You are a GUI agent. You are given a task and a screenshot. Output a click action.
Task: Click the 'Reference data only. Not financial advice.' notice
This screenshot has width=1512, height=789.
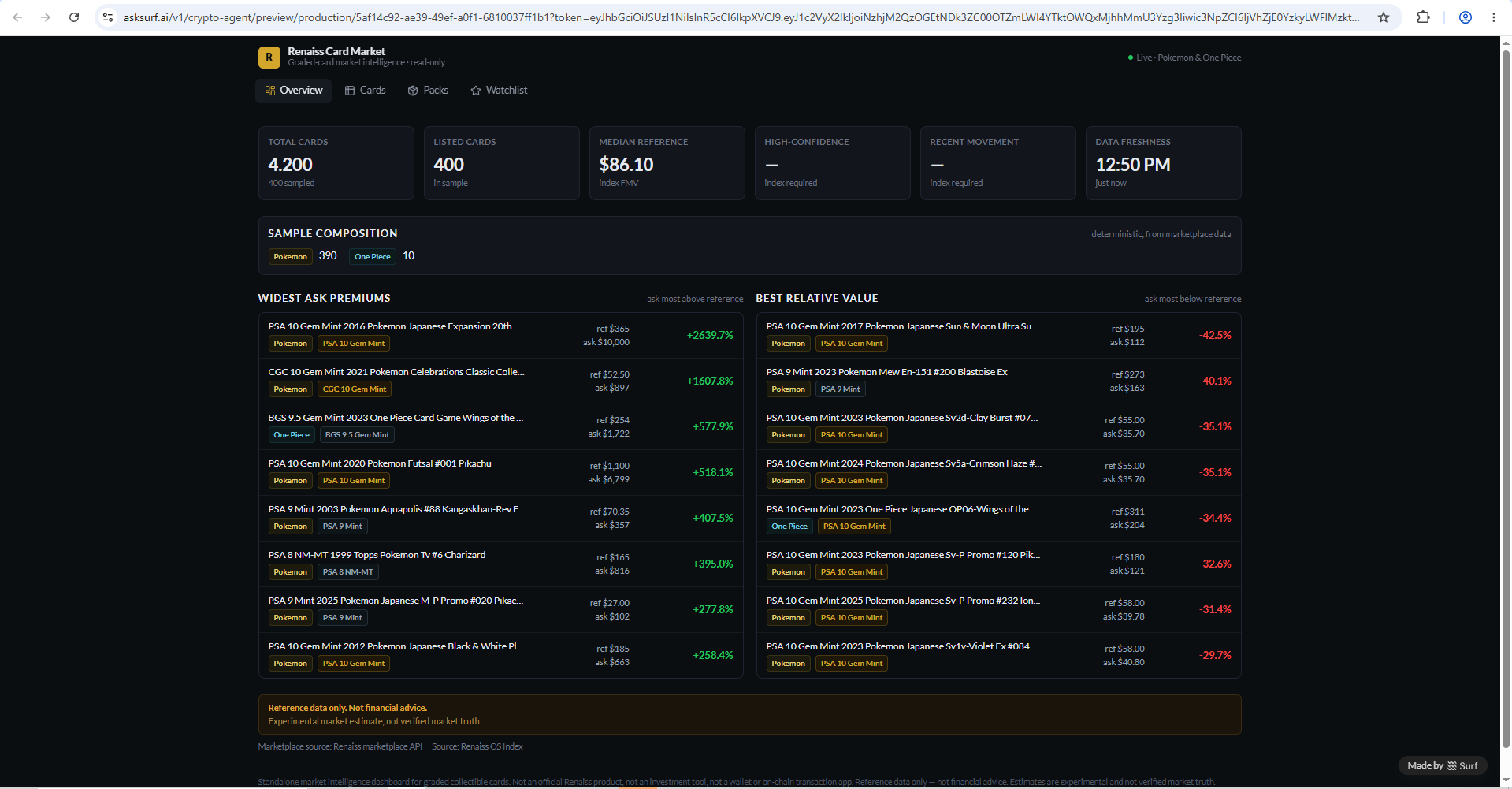[347, 708]
